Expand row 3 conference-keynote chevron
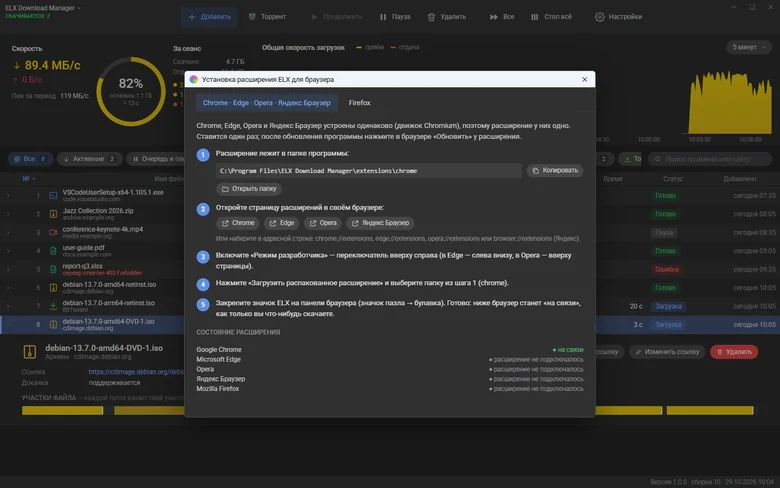The width and height of the screenshot is (780, 488). coord(8,232)
